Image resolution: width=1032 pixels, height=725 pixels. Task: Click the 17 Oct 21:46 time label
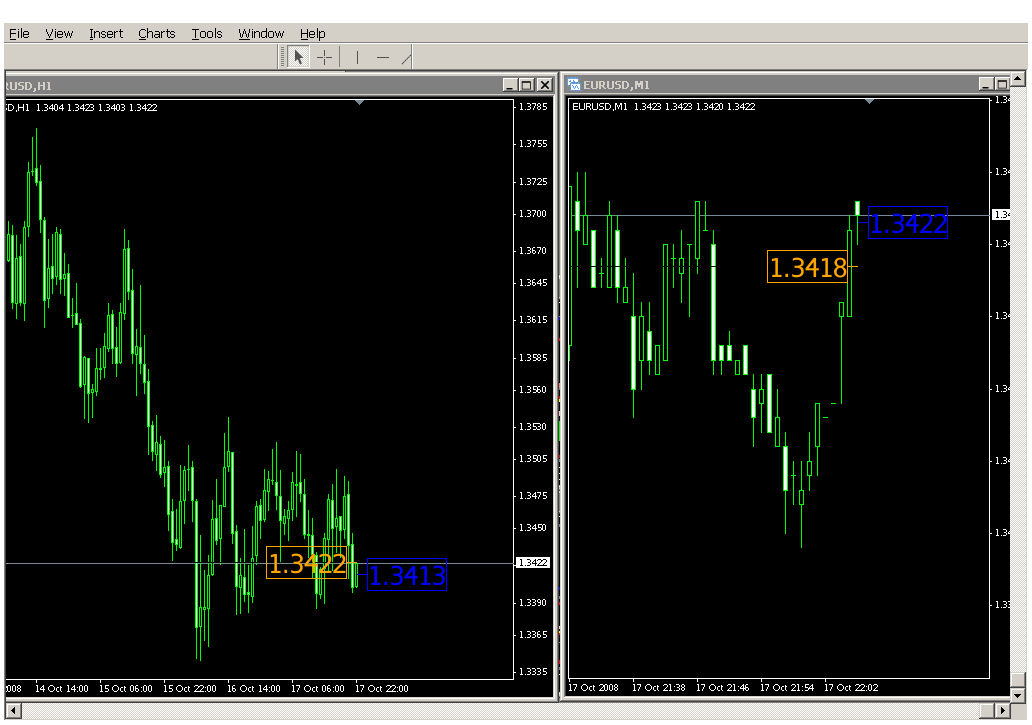(x=723, y=688)
